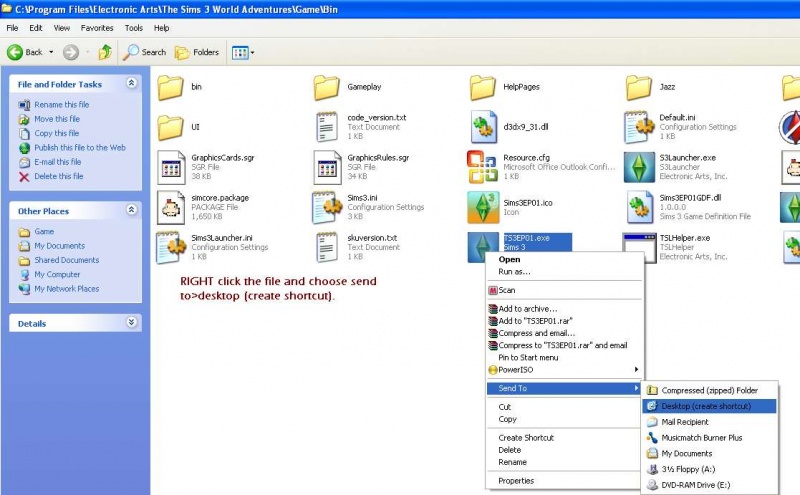The height and width of the screenshot is (495, 800).
Task: Open the View menu
Action: pos(62,28)
